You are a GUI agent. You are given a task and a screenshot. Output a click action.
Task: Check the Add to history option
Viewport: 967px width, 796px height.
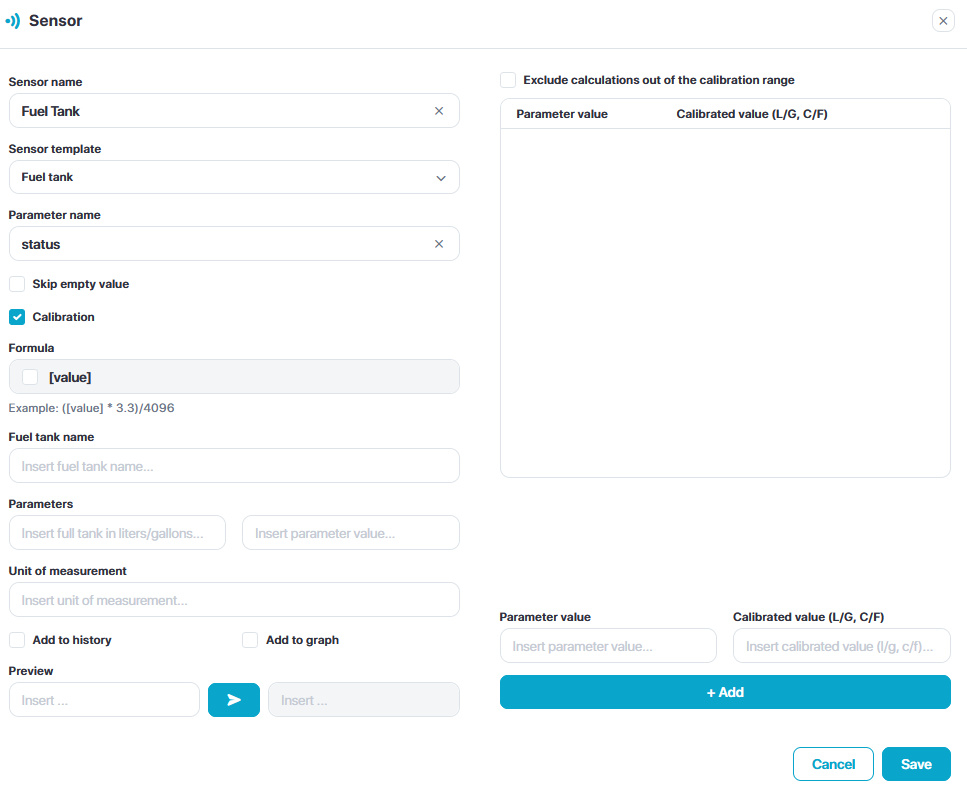17,640
